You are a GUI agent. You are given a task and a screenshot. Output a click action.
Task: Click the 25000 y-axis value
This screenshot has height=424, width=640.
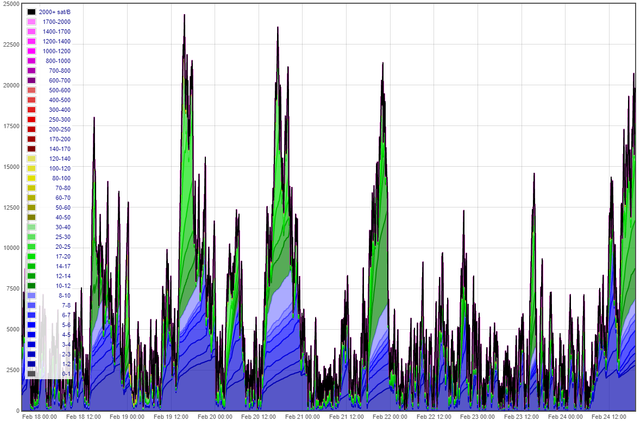(11, 4)
